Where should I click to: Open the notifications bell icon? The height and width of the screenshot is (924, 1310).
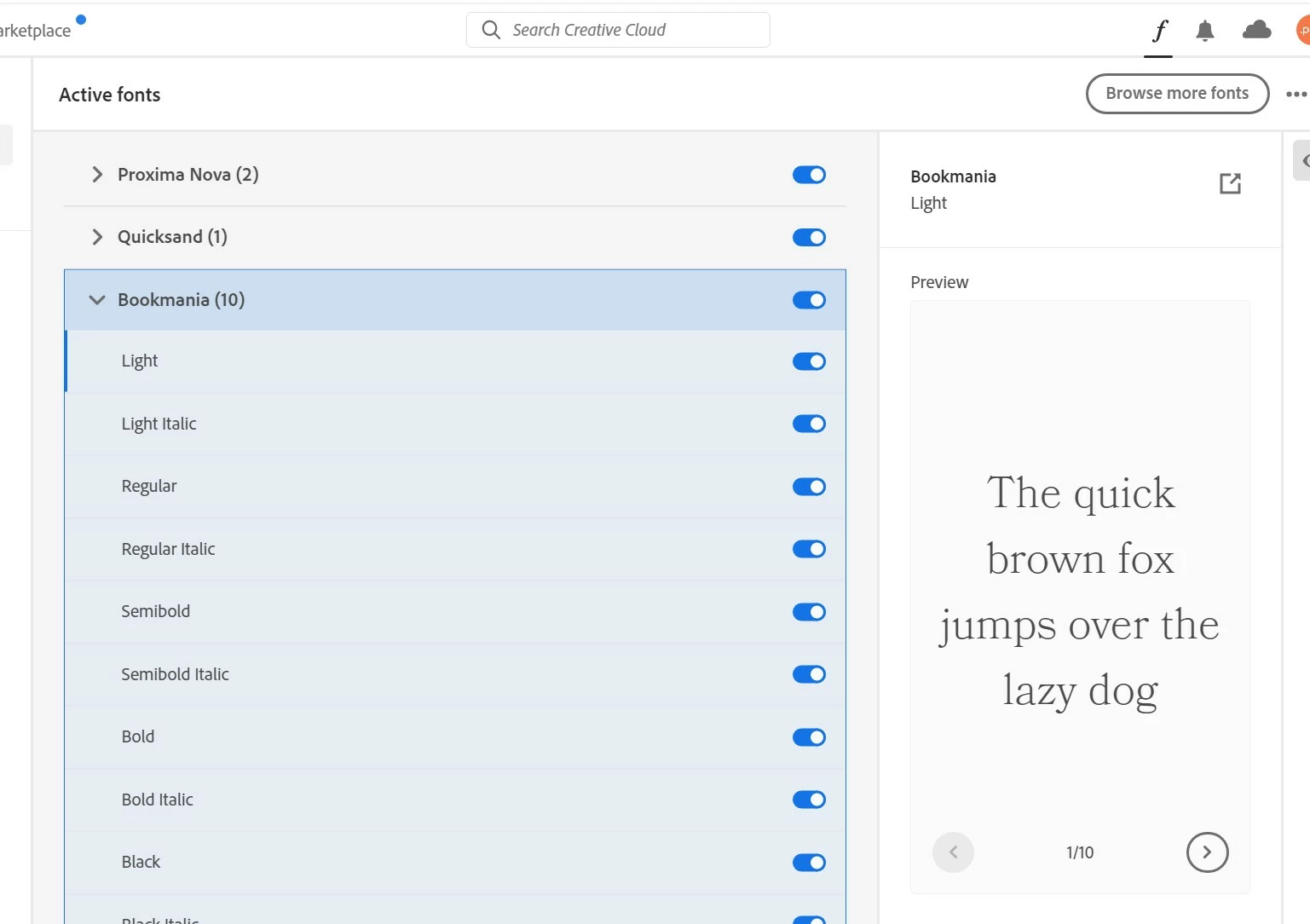click(1204, 32)
